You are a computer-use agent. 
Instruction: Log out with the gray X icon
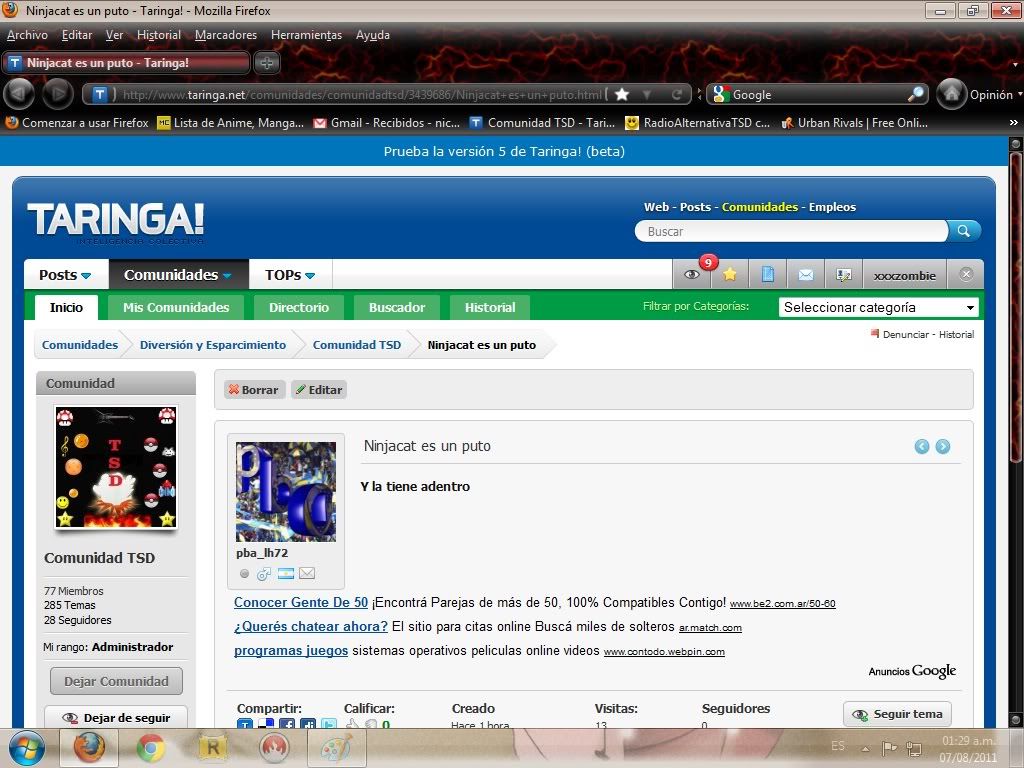point(966,274)
